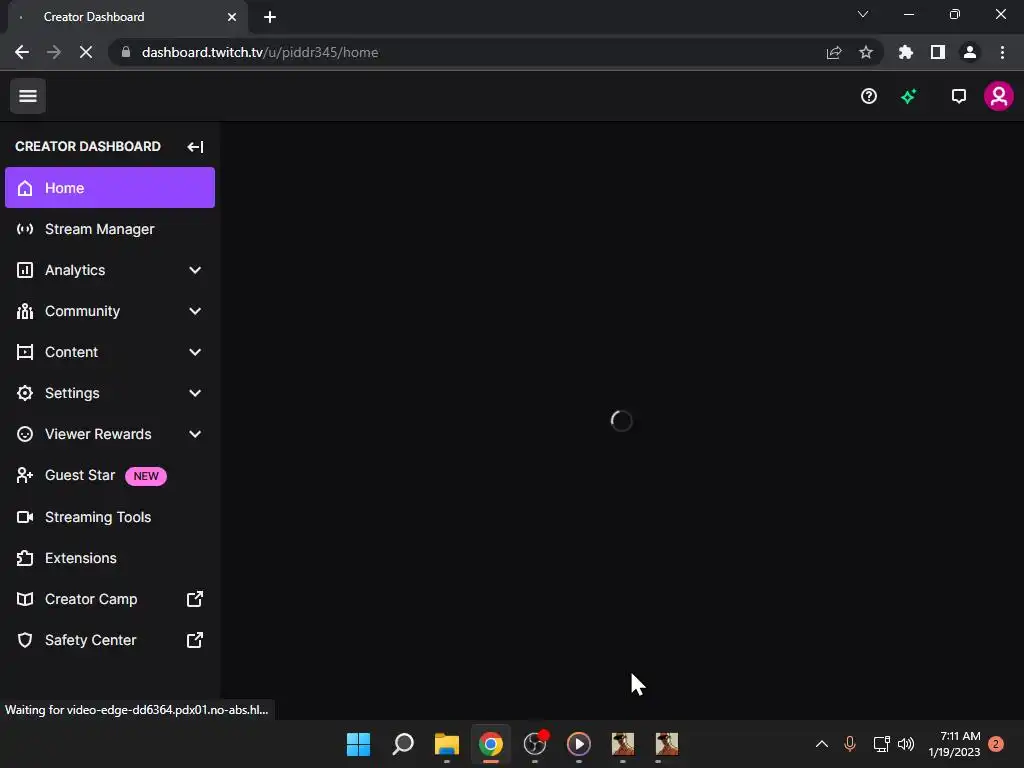Open the Windows Start menu
Viewport: 1024px width, 768px height.
[359, 744]
